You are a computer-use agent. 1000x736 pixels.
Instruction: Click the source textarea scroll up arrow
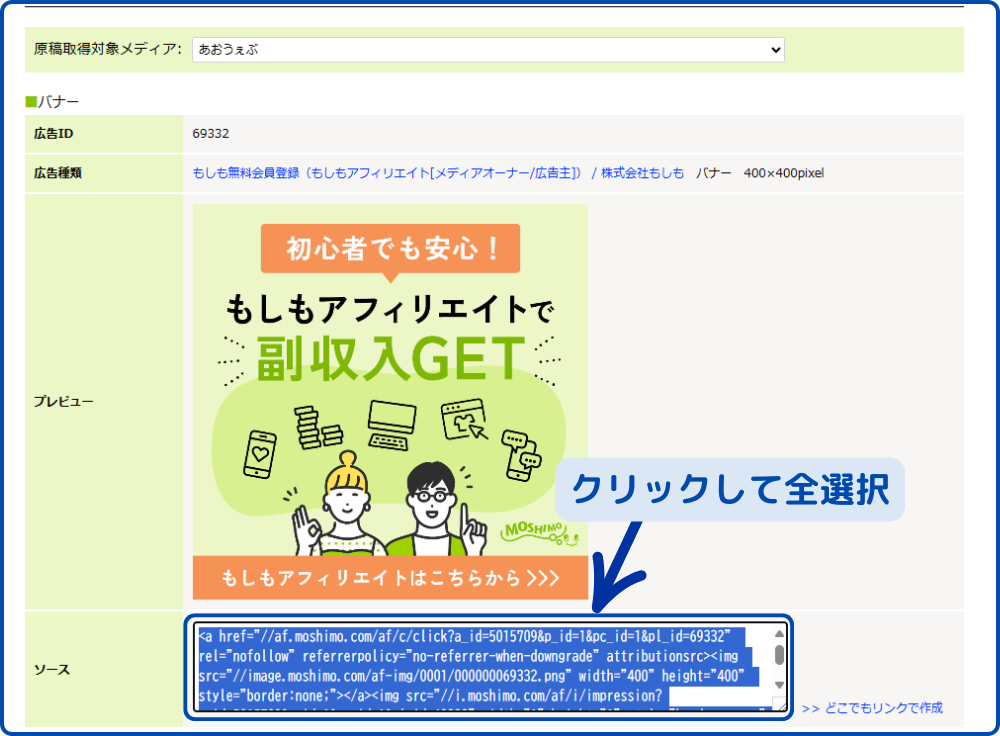click(779, 635)
